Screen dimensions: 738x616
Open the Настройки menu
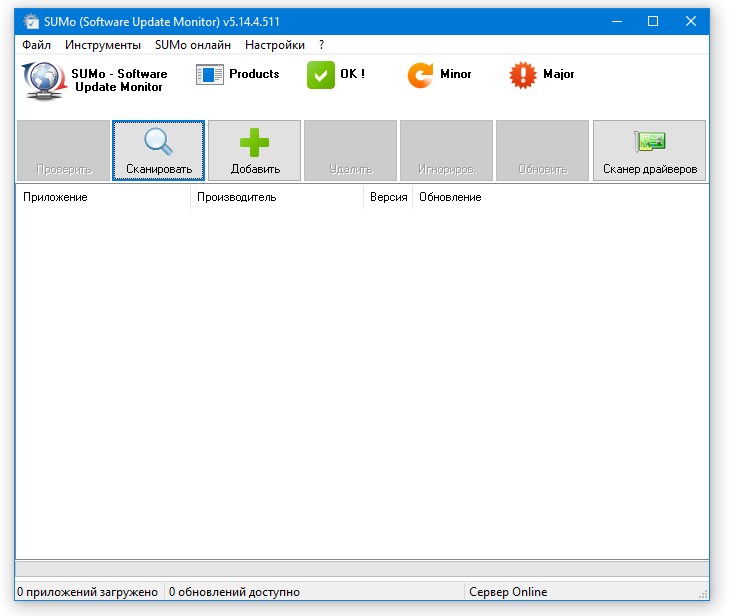click(275, 45)
